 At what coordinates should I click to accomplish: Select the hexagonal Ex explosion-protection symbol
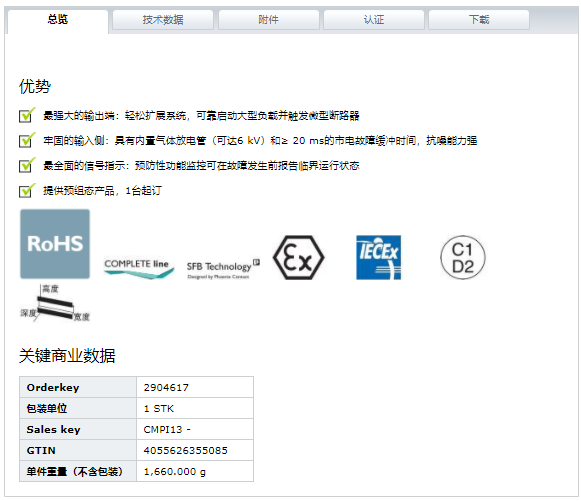(298, 258)
